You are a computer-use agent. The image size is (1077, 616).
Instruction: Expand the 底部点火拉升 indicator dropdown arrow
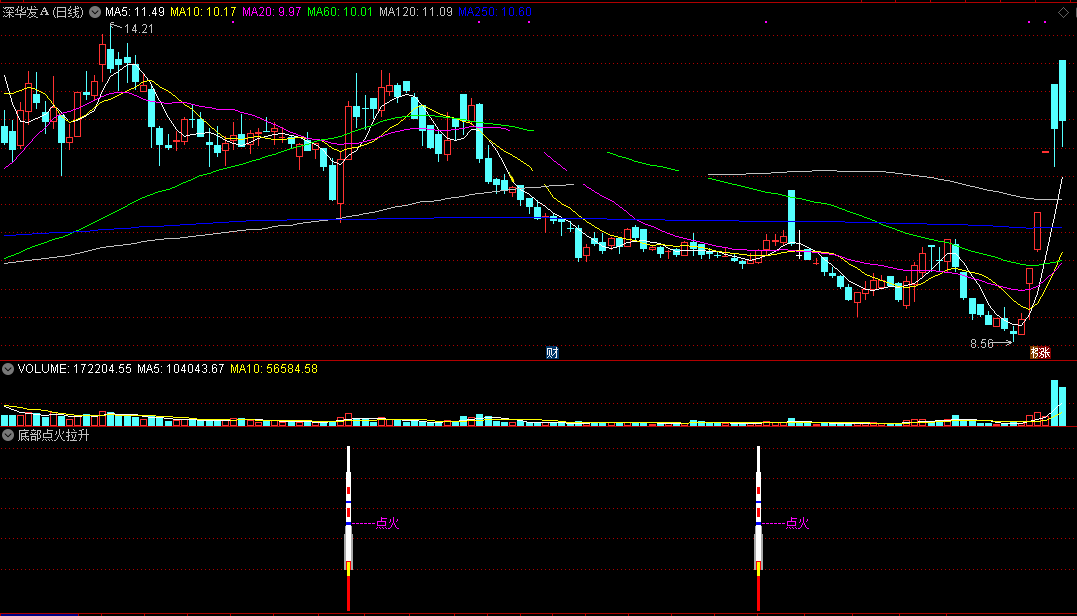[8, 435]
